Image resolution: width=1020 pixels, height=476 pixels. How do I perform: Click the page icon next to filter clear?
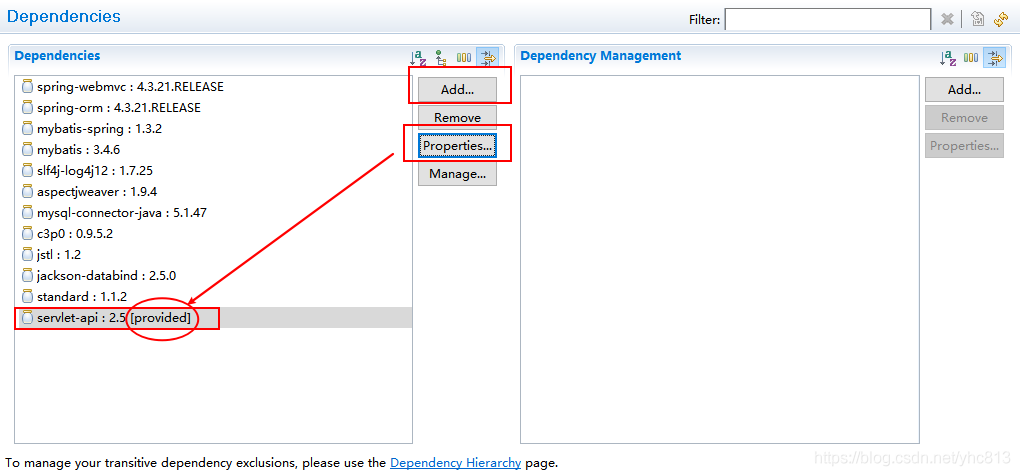coord(978,19)
